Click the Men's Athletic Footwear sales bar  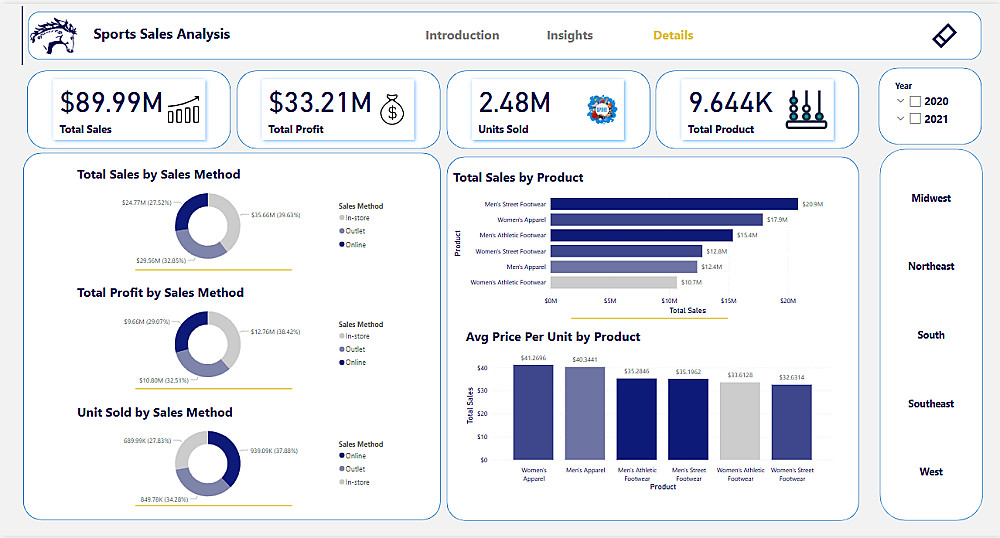click(x=642, y=235)
